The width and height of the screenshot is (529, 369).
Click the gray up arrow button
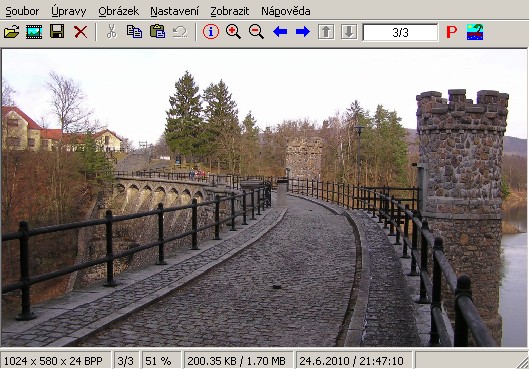(x=326, y=32)
